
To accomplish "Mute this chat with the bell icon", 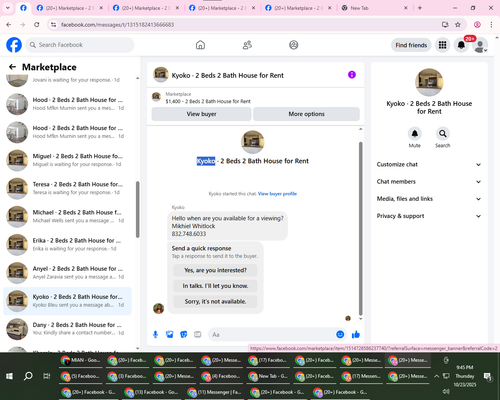I will pos(415,134).
